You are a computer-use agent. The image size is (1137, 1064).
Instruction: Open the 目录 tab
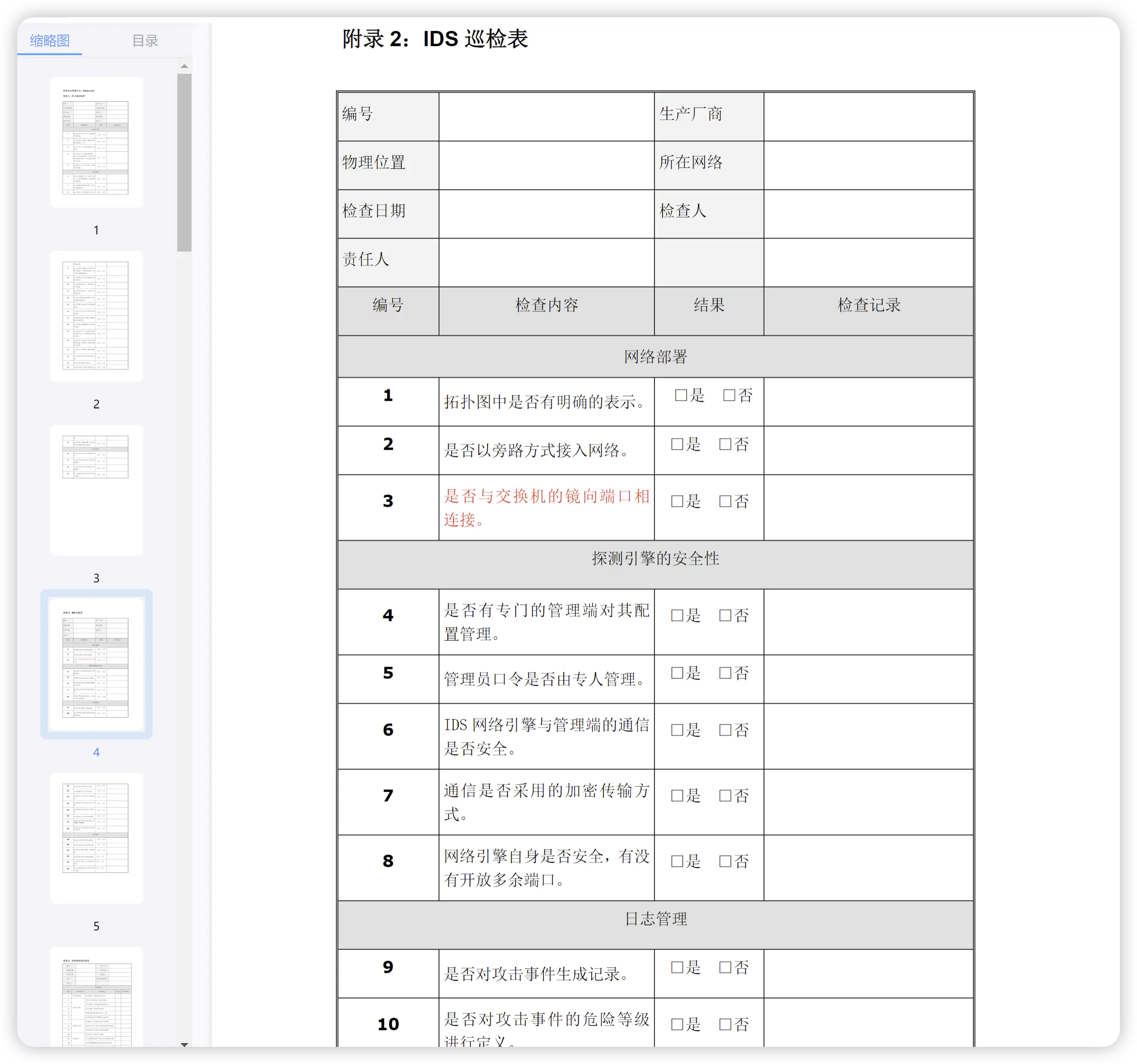point(145,40)
